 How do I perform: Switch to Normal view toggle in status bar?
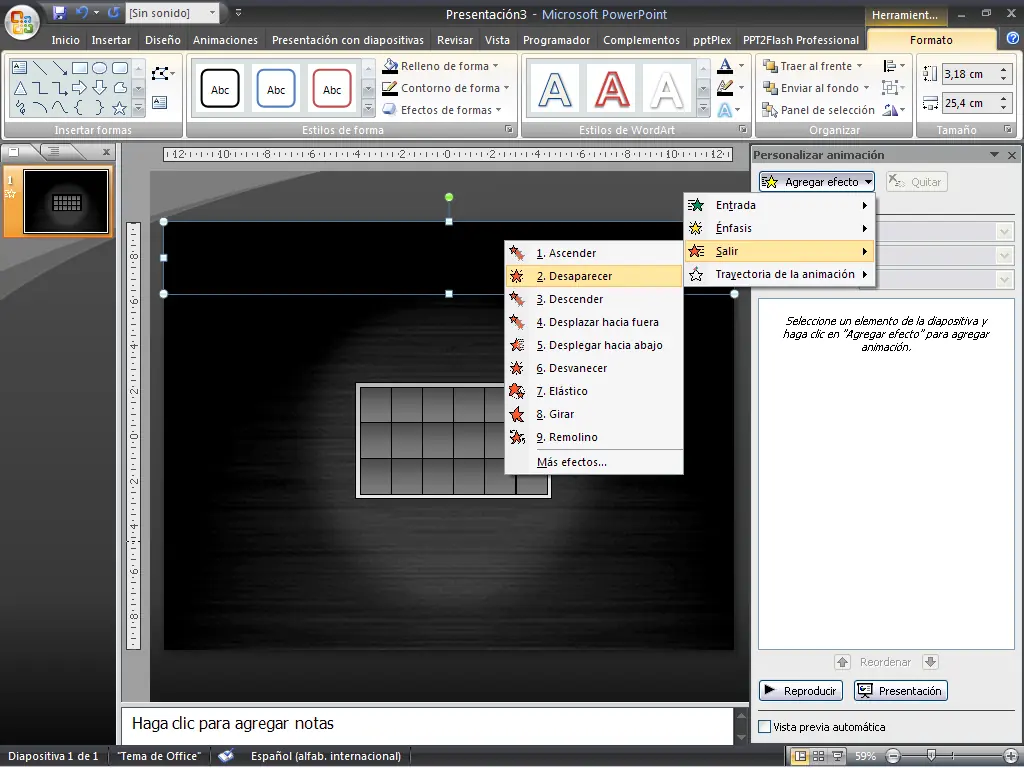pyautogui.click(x=800, y=756)
